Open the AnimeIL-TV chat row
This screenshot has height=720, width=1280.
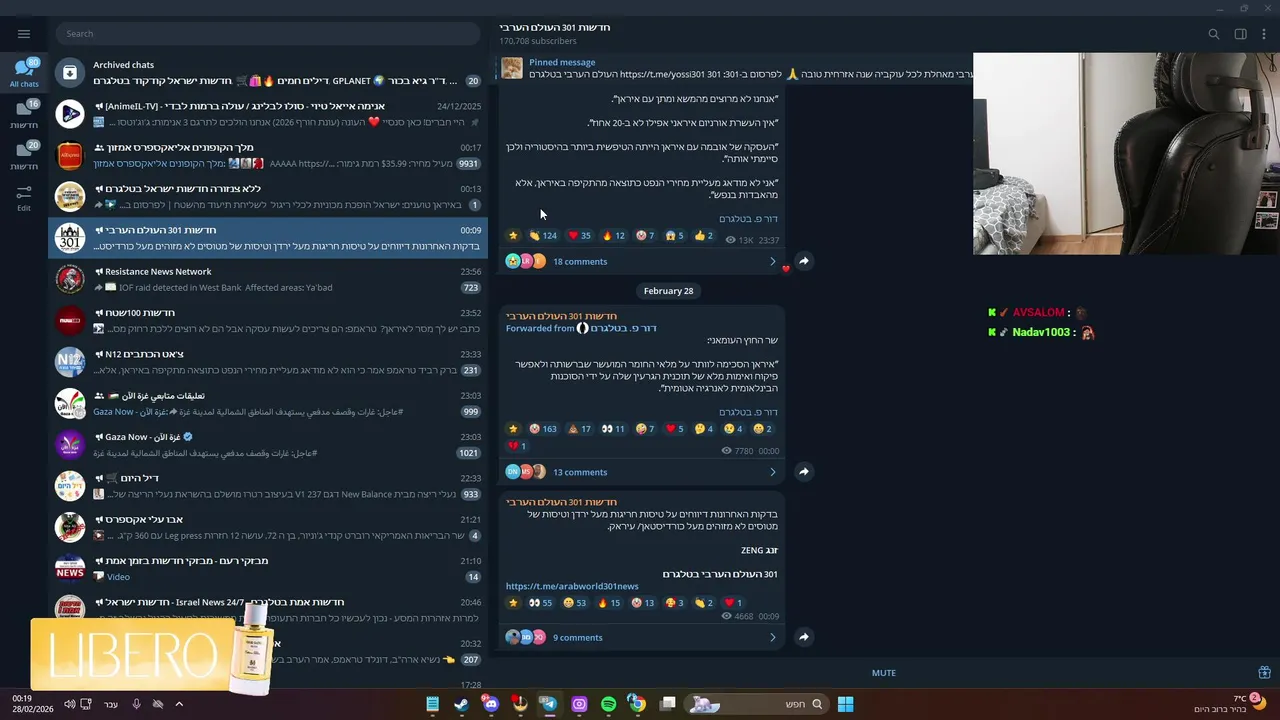click(268, 114)
